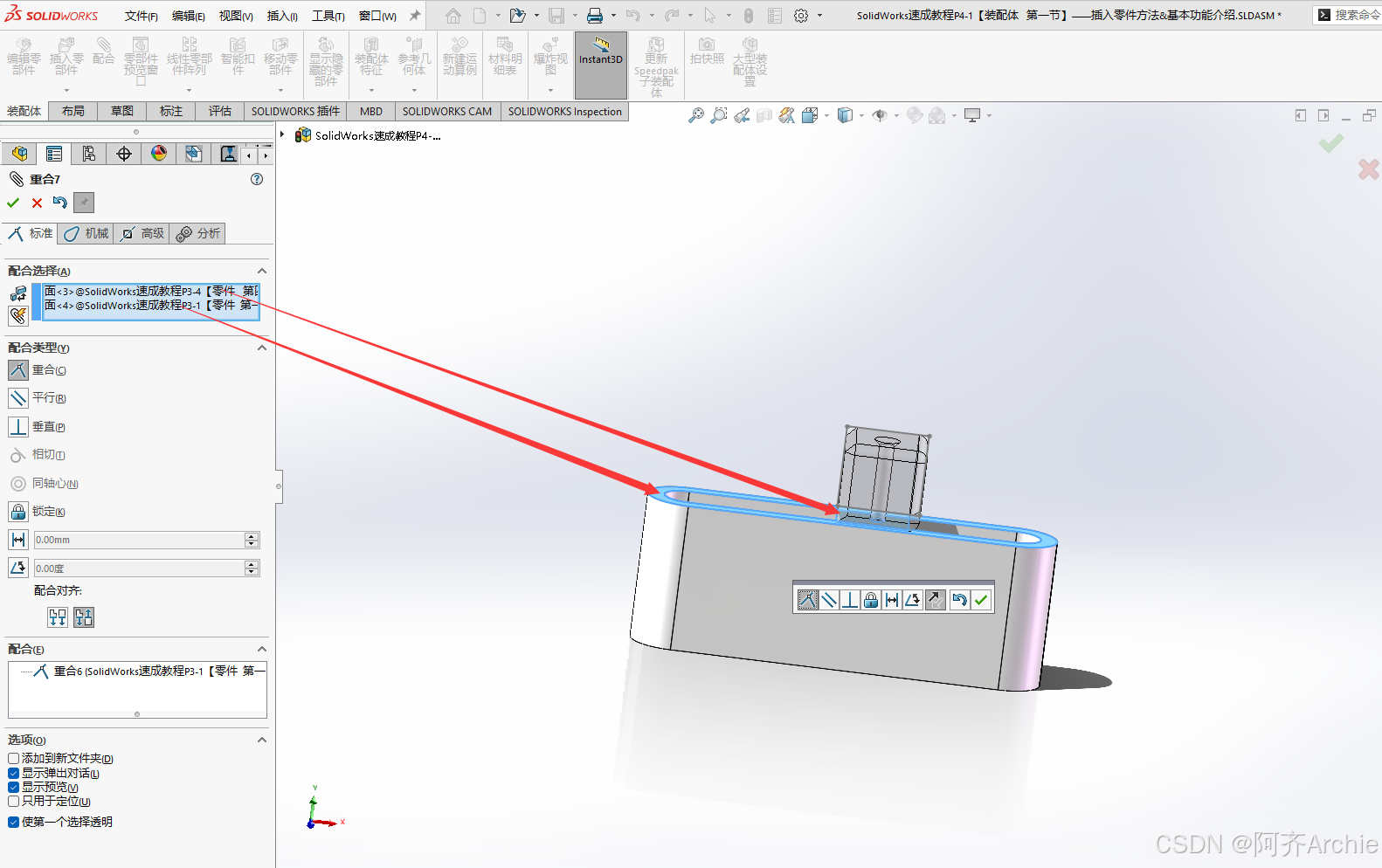Confirm mate in popup toolbar green check
The height and width of the screenshot is (868, 1382).
981,600
